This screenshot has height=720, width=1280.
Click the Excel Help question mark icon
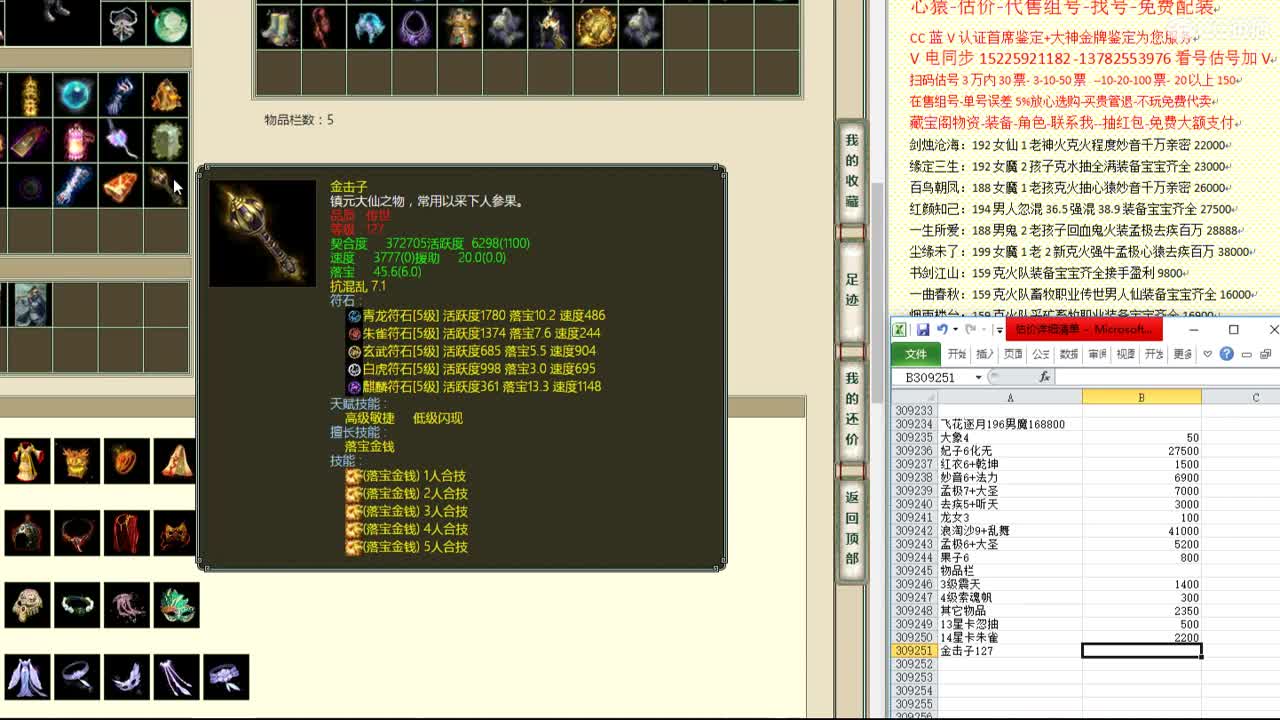tap(1226, 354)
